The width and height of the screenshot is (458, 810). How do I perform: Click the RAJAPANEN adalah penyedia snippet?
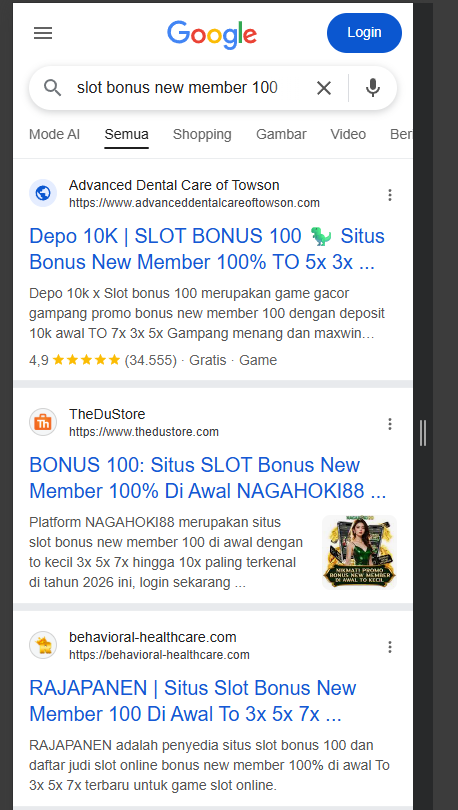pos(209,766)
